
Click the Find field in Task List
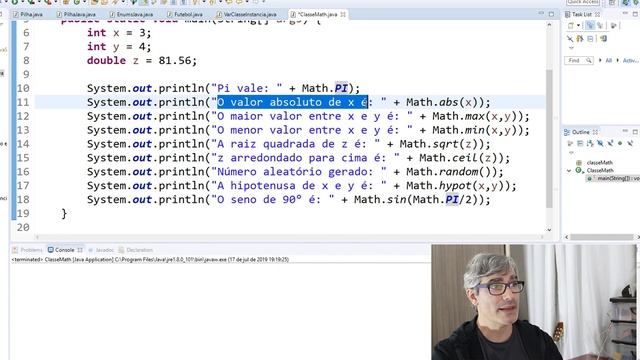click(x=579, y=60)
